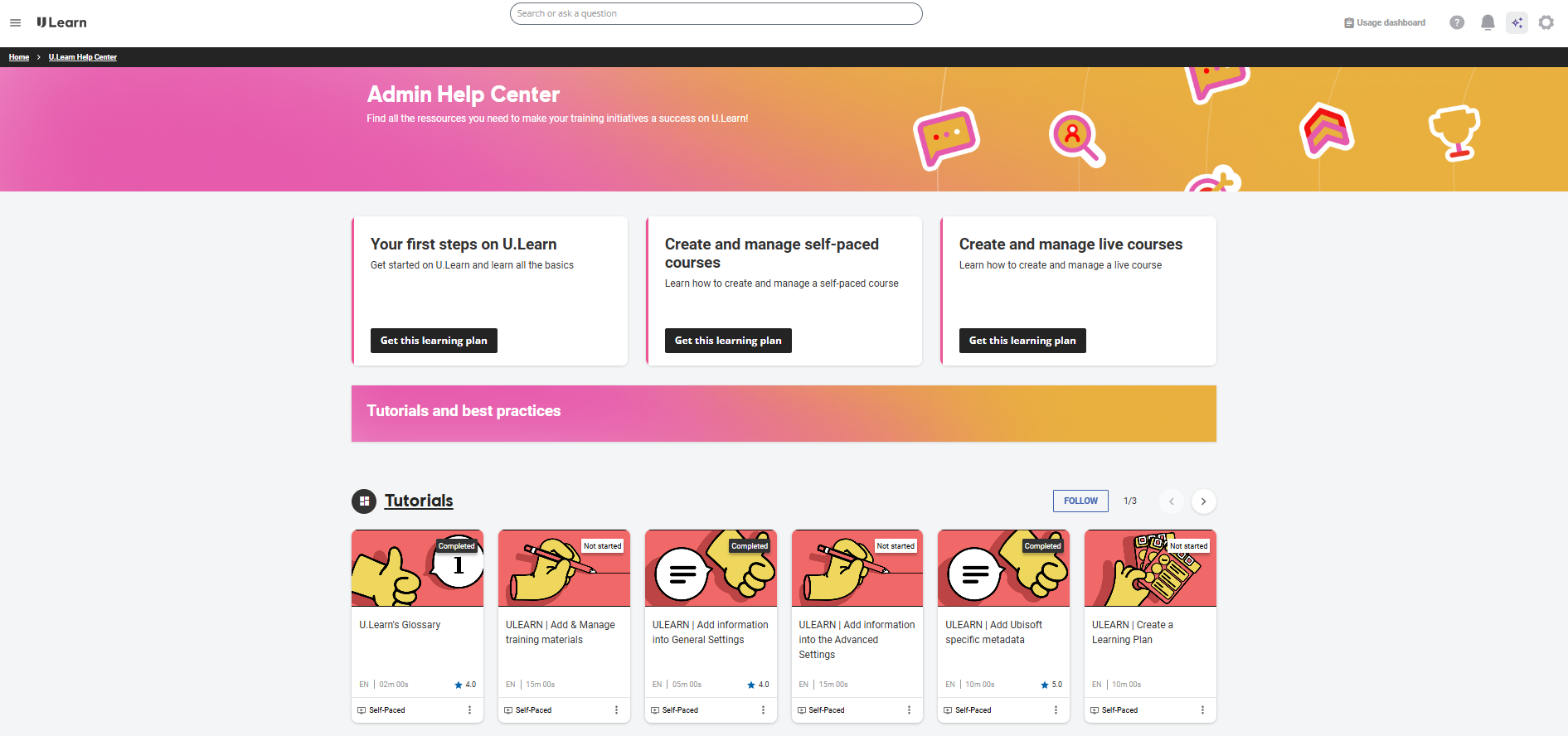
Task: Click 'ULEARN | Create a Learning Plan' title
Action: tap(1133, 632)
